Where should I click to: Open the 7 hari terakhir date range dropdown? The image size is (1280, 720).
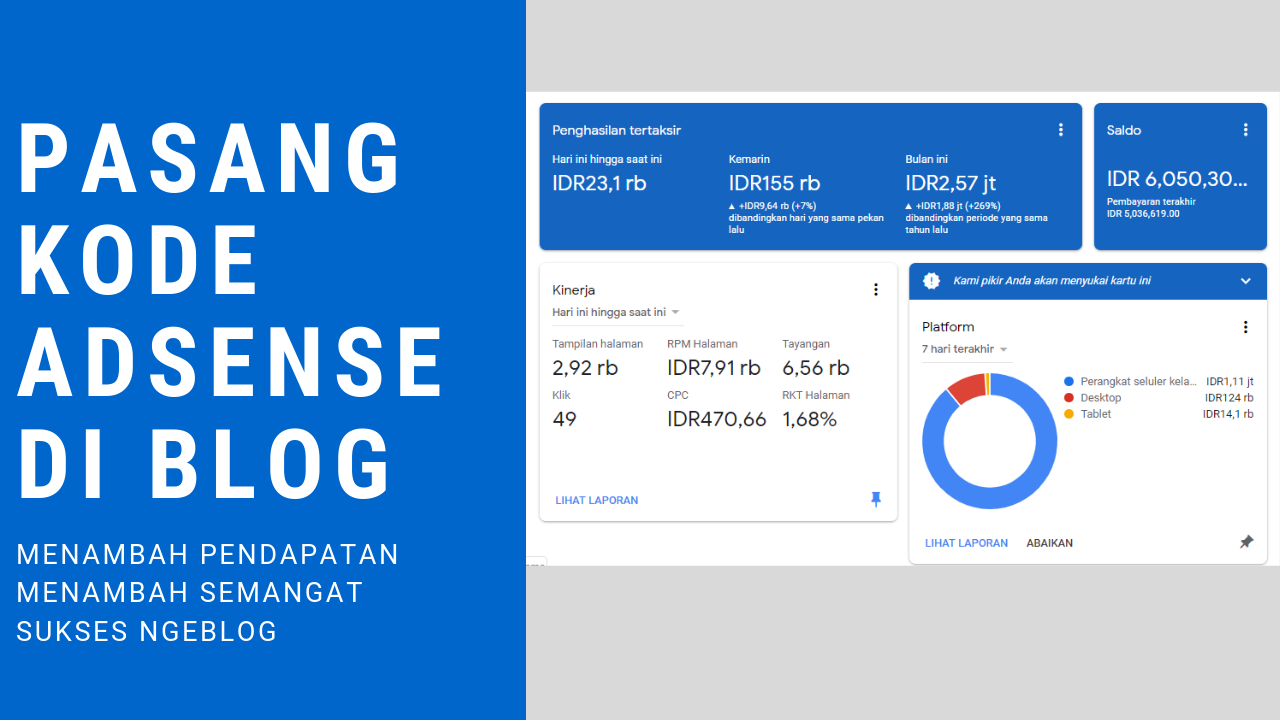[x=962, y=348]
